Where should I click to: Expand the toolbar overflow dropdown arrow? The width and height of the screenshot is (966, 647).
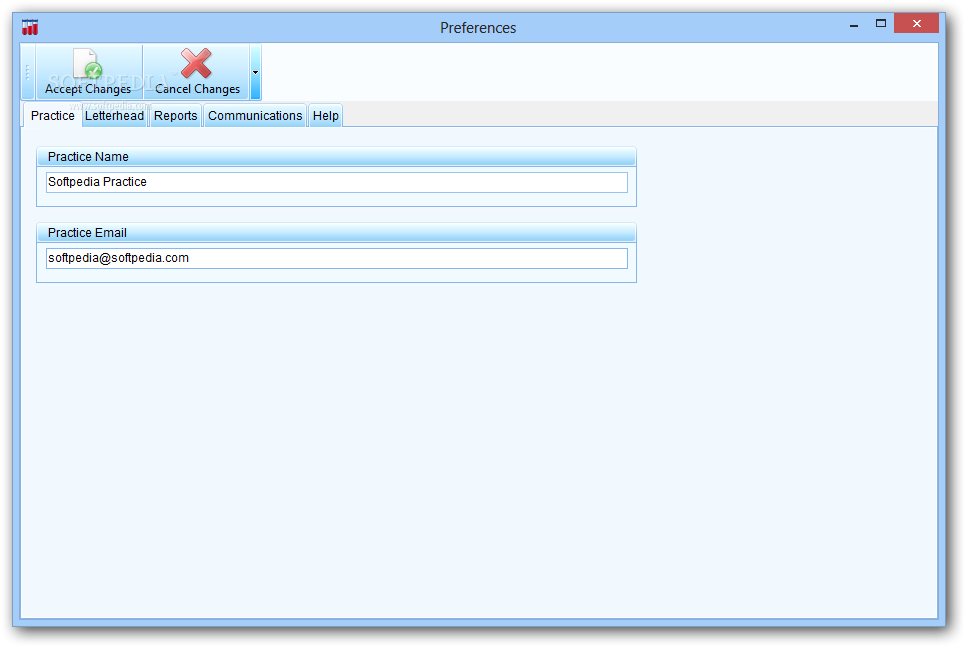(x=255, y=72)
